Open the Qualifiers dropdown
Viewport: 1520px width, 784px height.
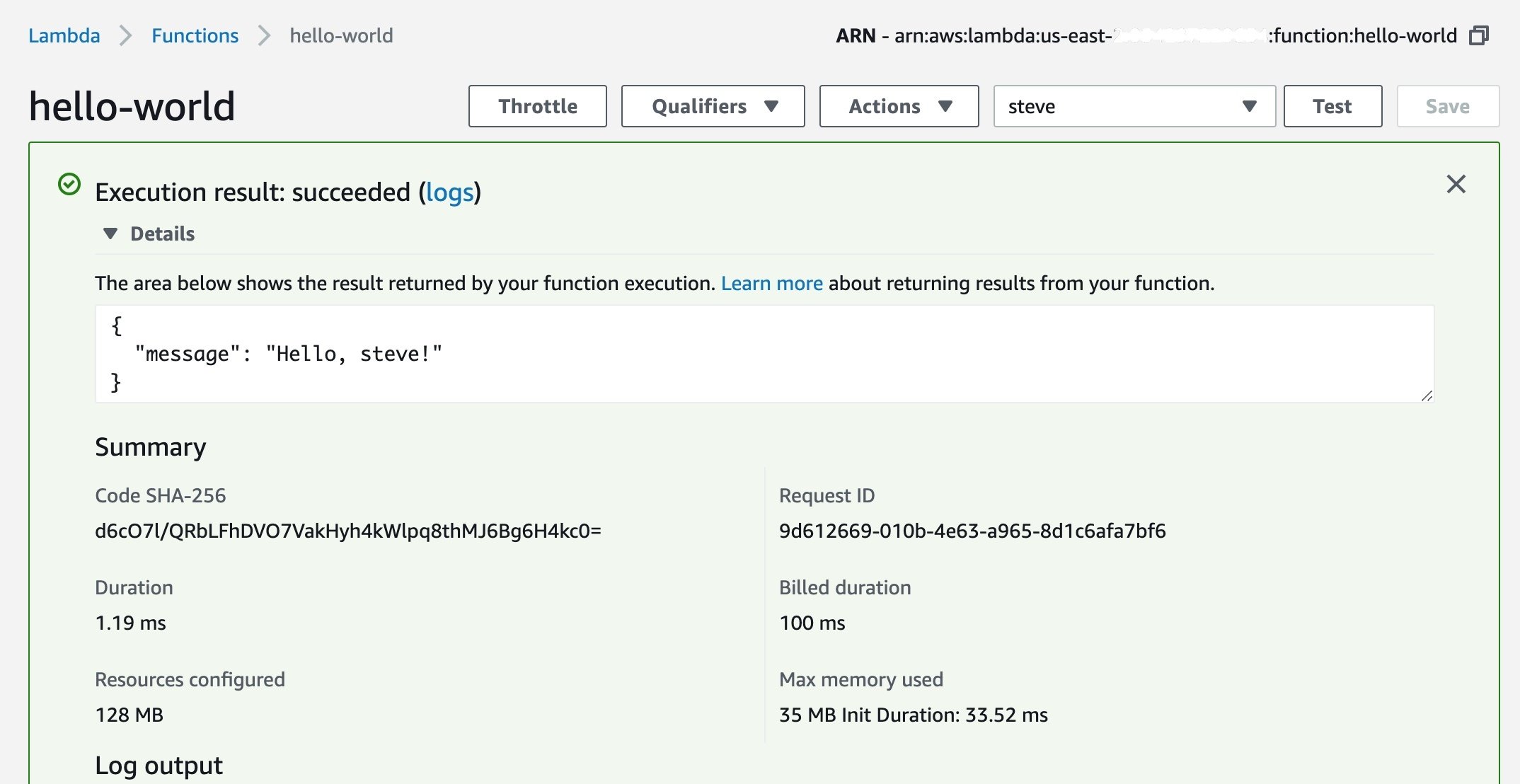(713, 106)
